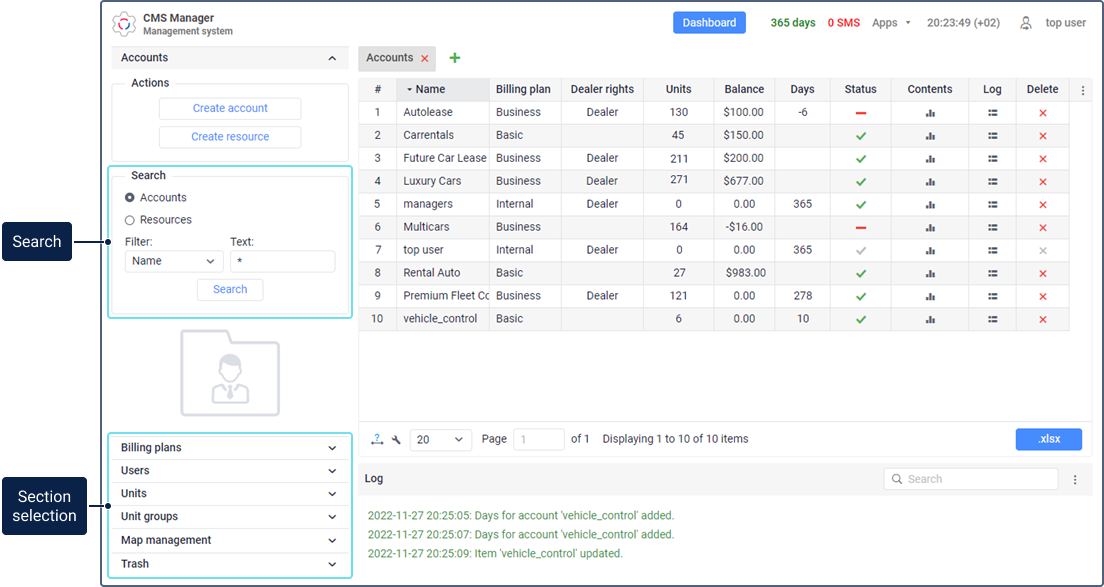Export table with the .xlsx button
This screenshot has width=1104, height=587.
click(x=1048, y=439)
